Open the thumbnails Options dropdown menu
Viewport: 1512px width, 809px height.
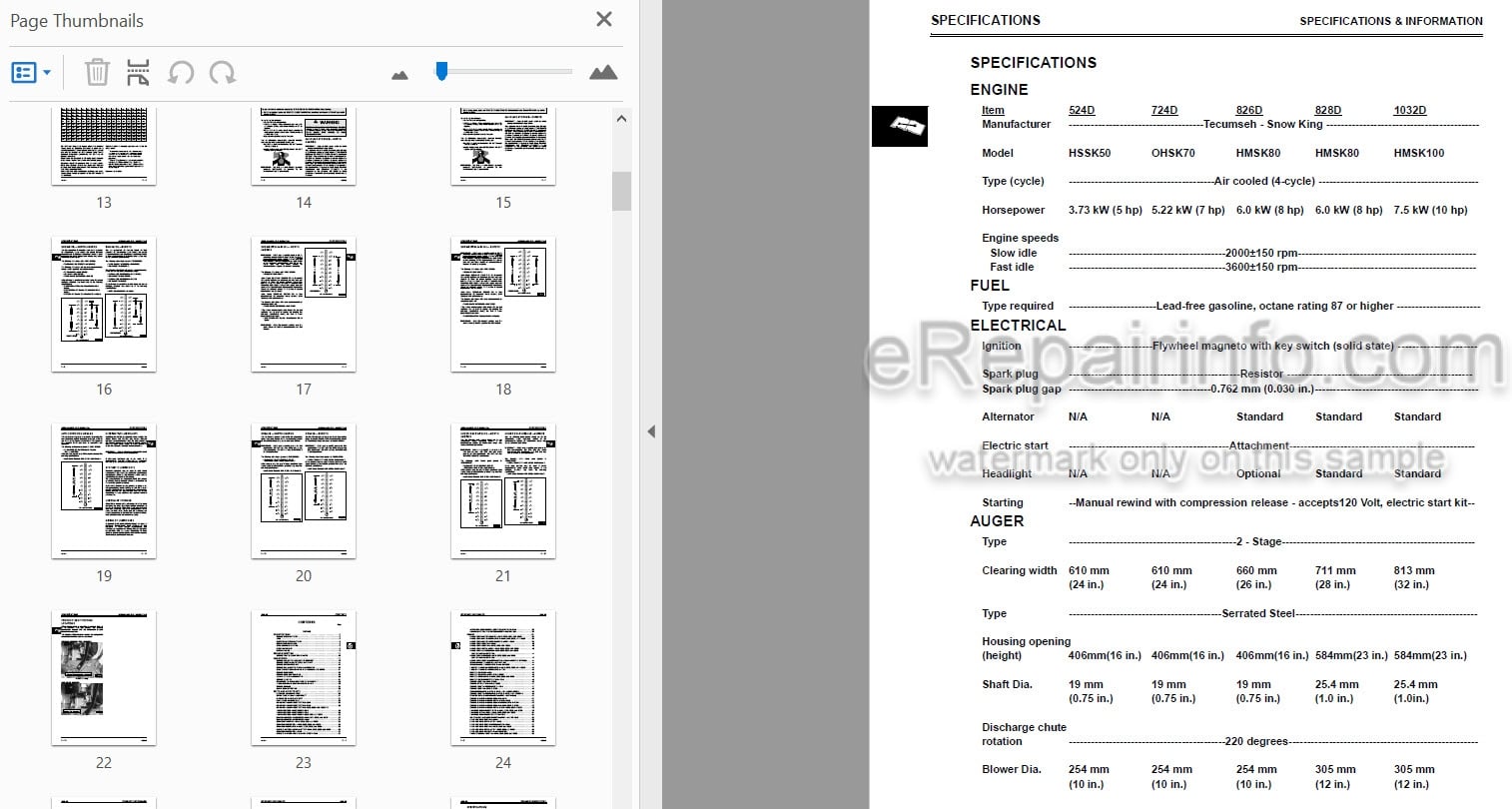click(31, 72)
